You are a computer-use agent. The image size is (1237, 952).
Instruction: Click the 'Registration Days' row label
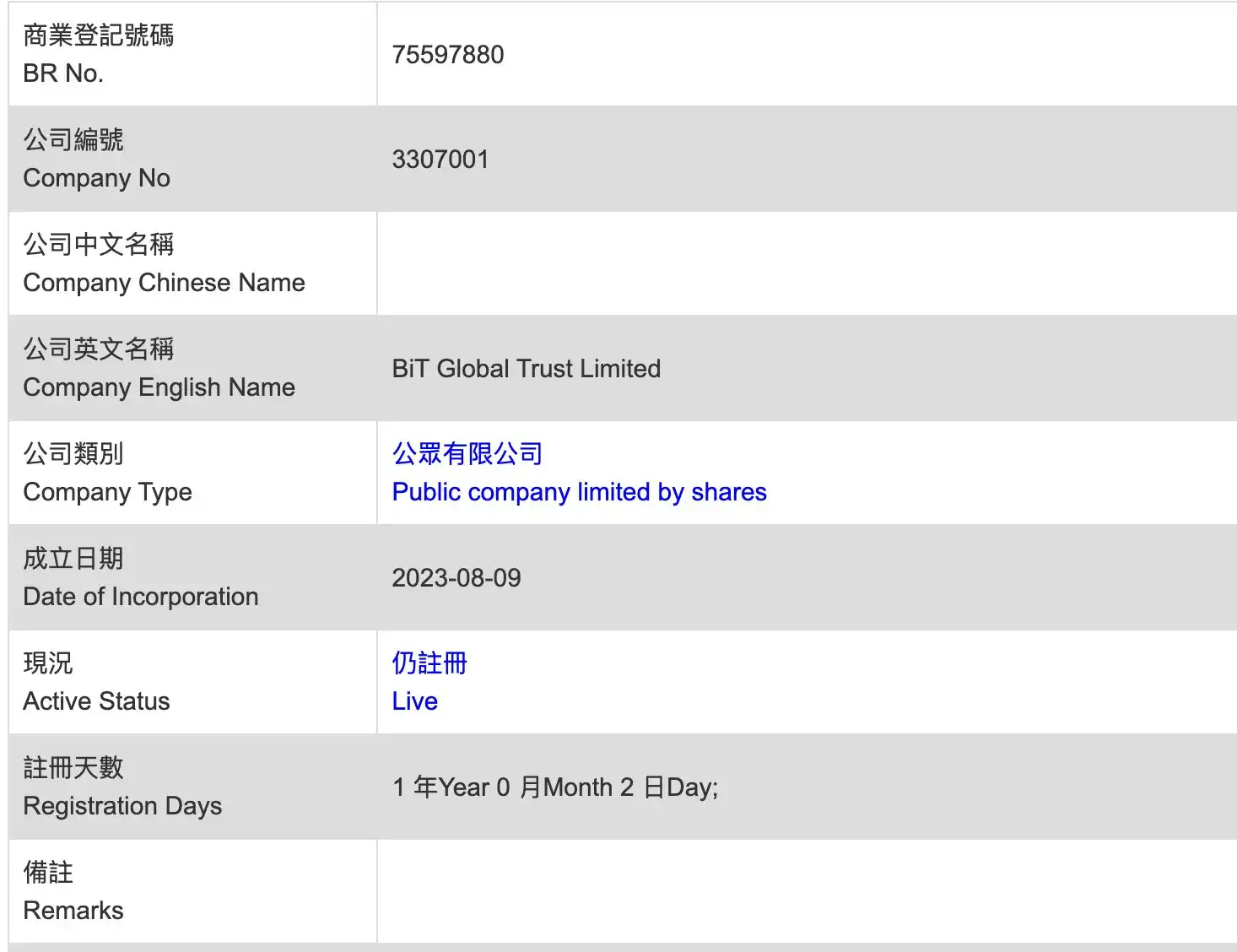click(x=122, y=806)
